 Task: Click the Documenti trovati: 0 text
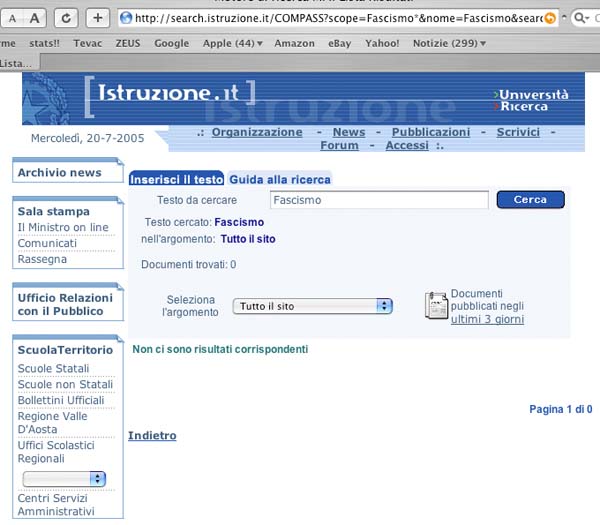[x=188, y=264]
